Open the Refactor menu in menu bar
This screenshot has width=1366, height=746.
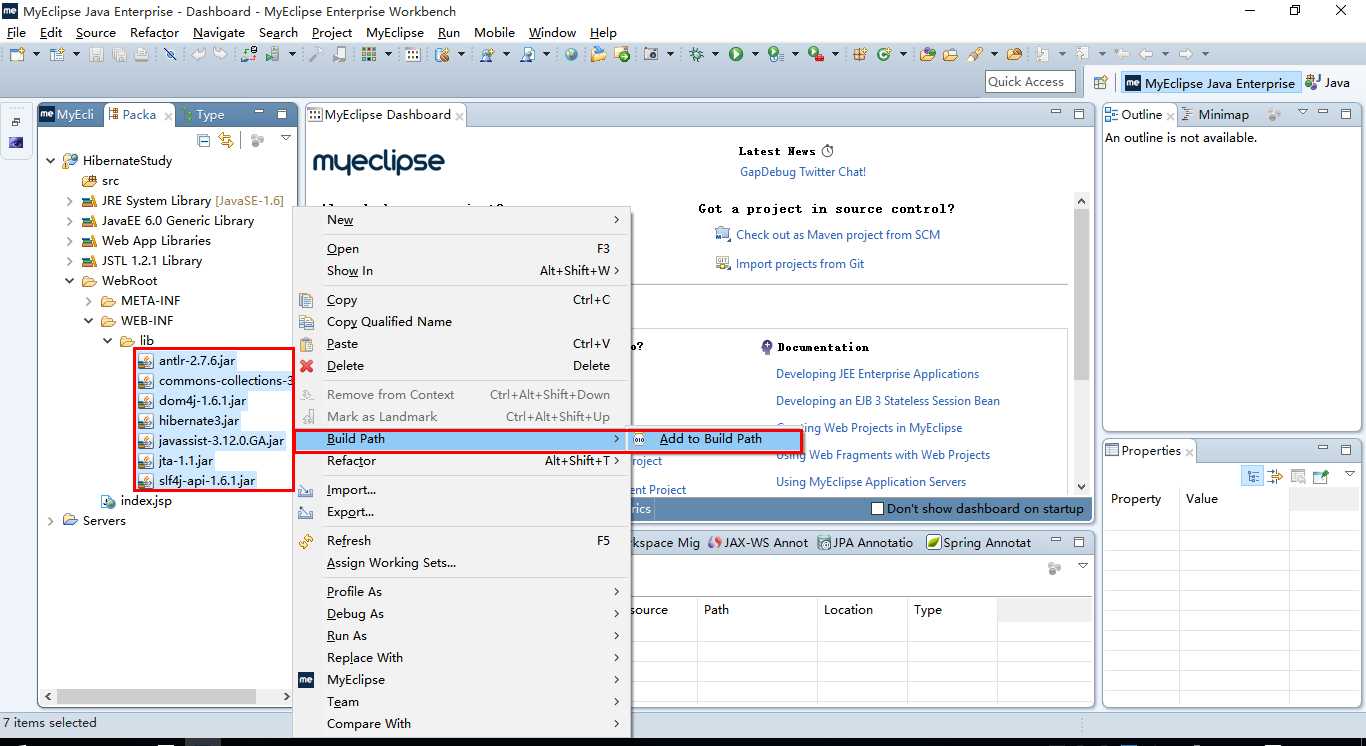point(154,32)
